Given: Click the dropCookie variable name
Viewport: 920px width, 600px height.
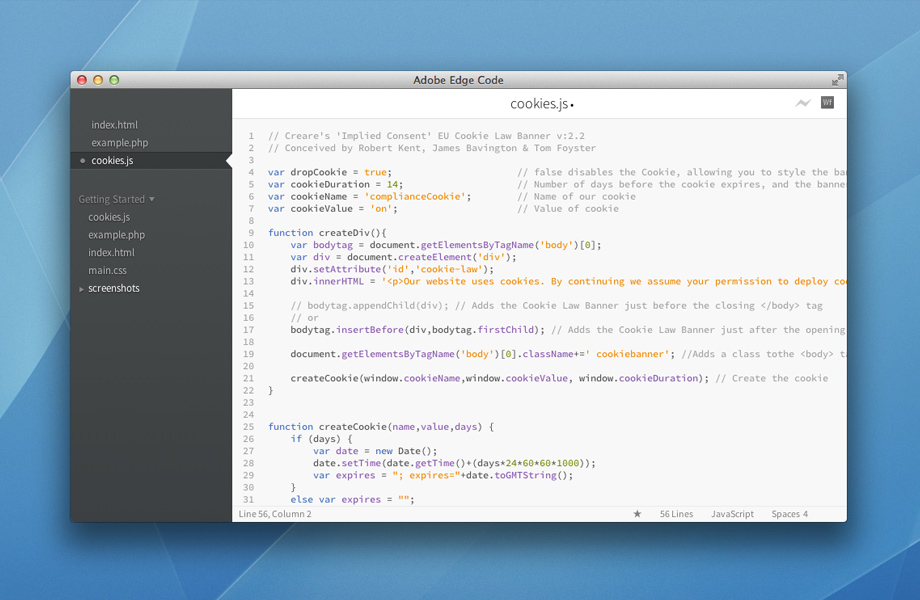Looking at the screenshot, I should [x=319, y=172].
